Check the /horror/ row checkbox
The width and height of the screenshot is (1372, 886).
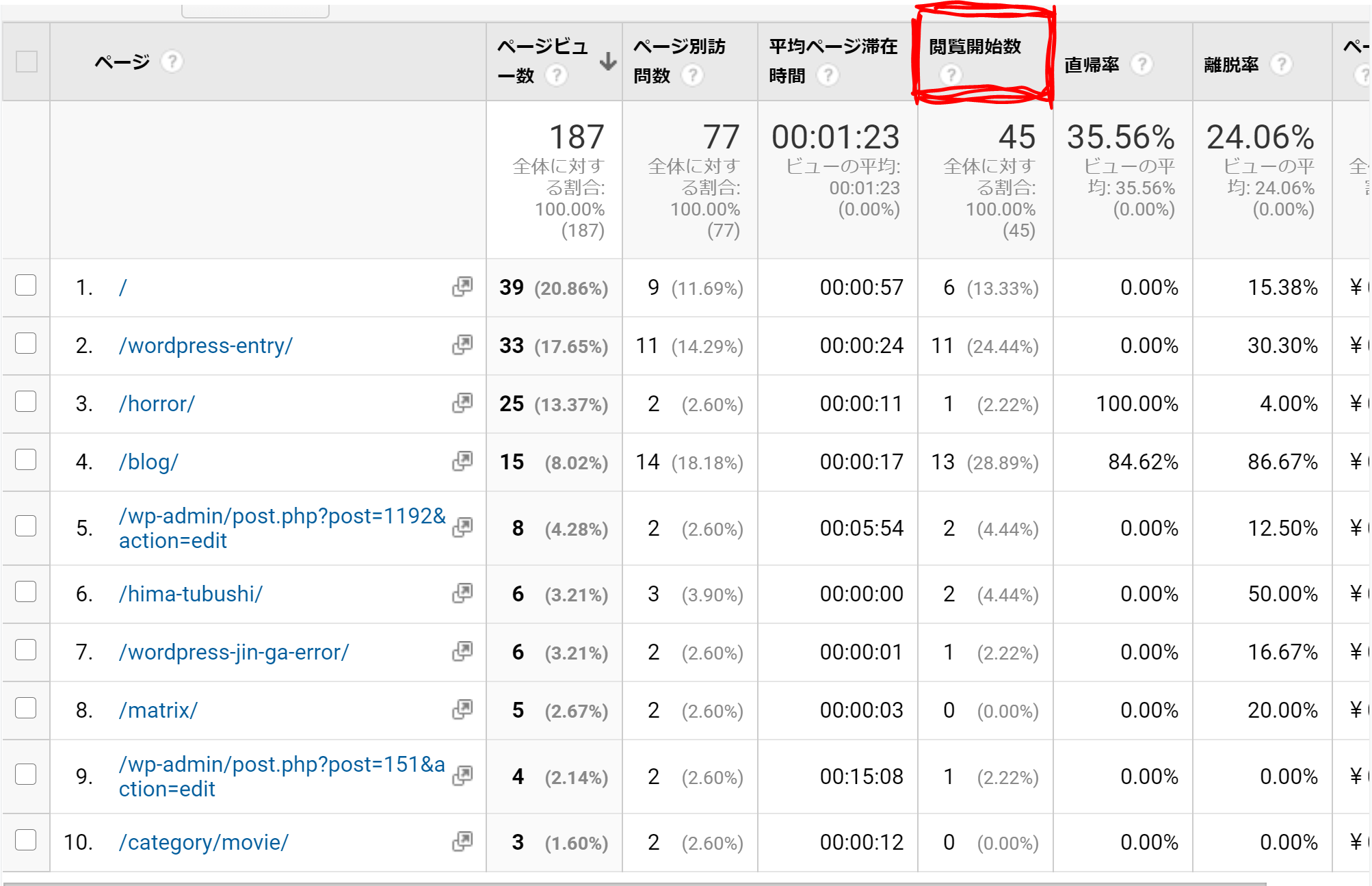(26, 402)
